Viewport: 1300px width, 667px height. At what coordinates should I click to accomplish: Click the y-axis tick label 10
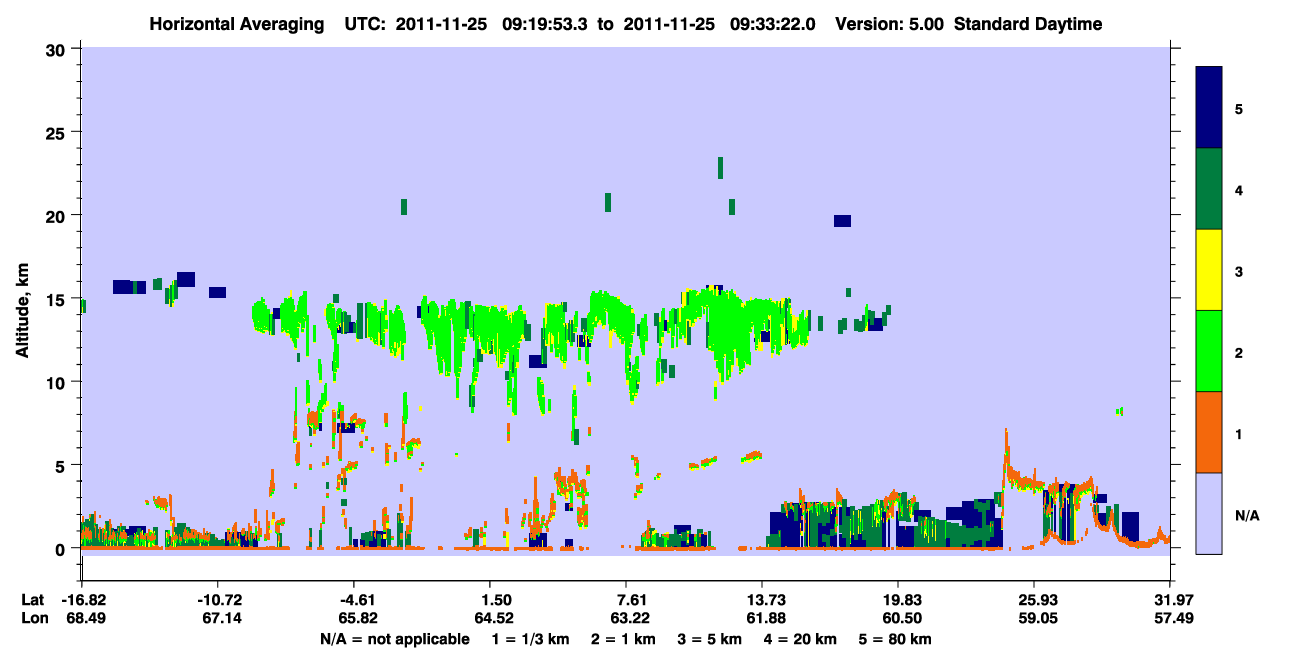point(58,382)
